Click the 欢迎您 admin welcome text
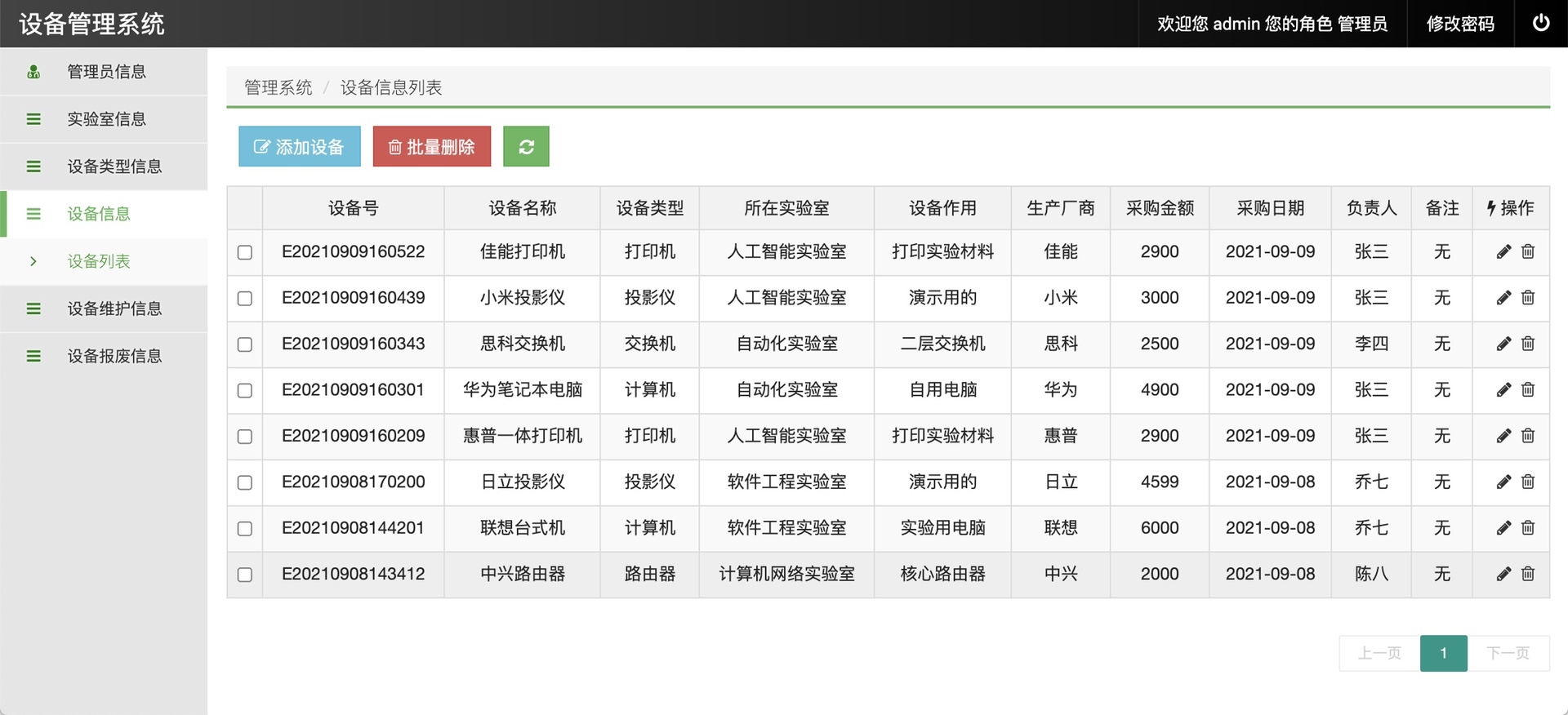Image resolution: width=1568 pixels, height=715 pixels. click(x=1272, y=24)
